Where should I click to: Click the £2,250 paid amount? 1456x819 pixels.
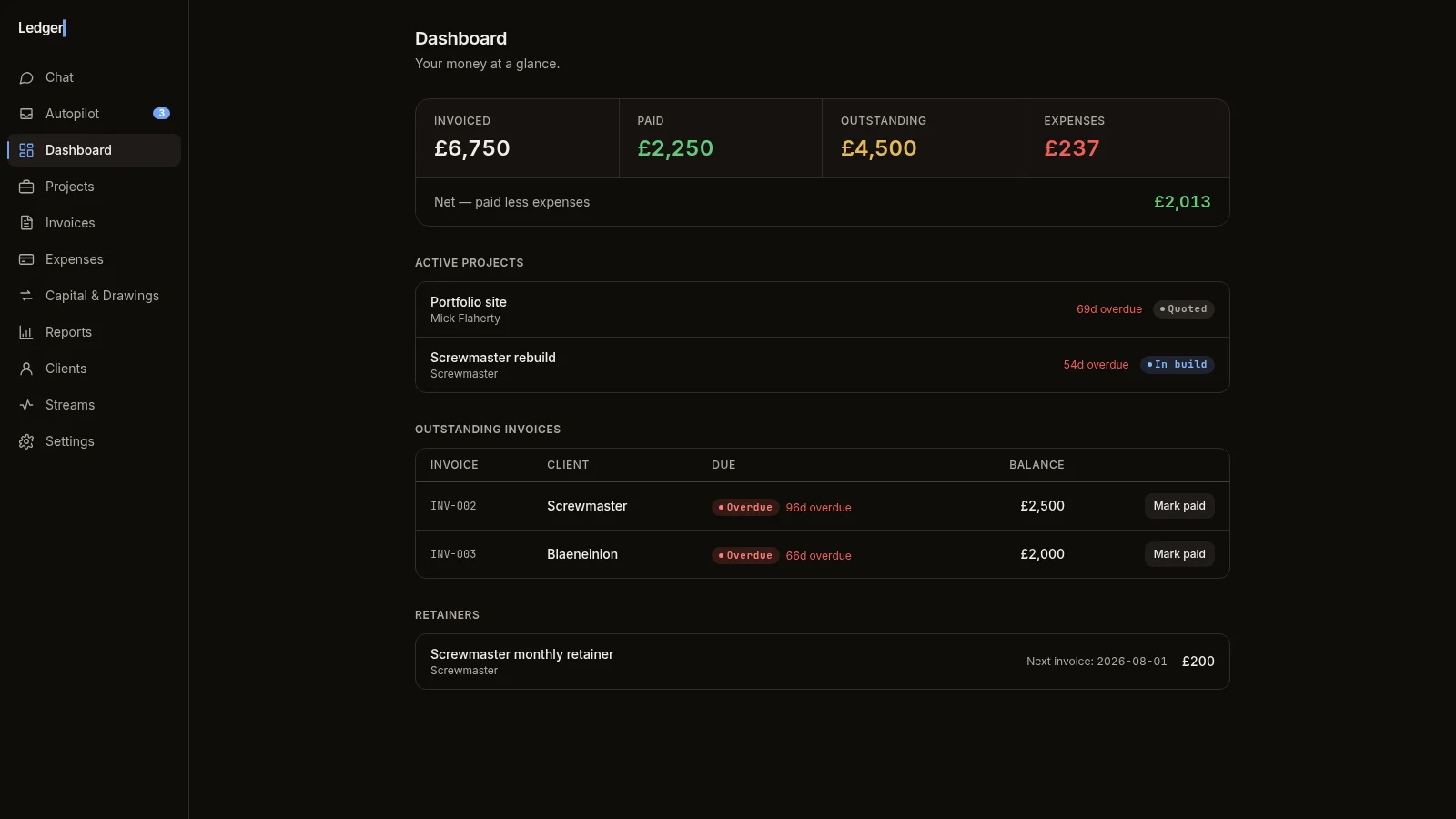click(x=675, y=148)
